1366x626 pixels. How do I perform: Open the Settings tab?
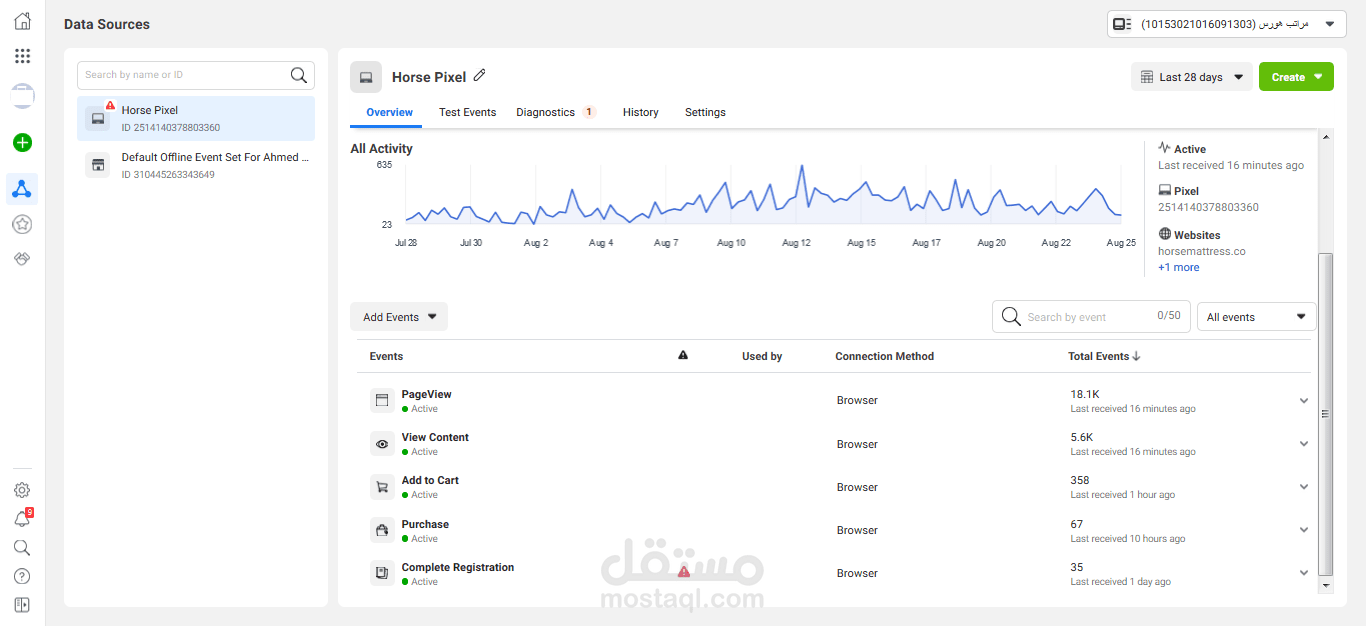tap(705, 112)
